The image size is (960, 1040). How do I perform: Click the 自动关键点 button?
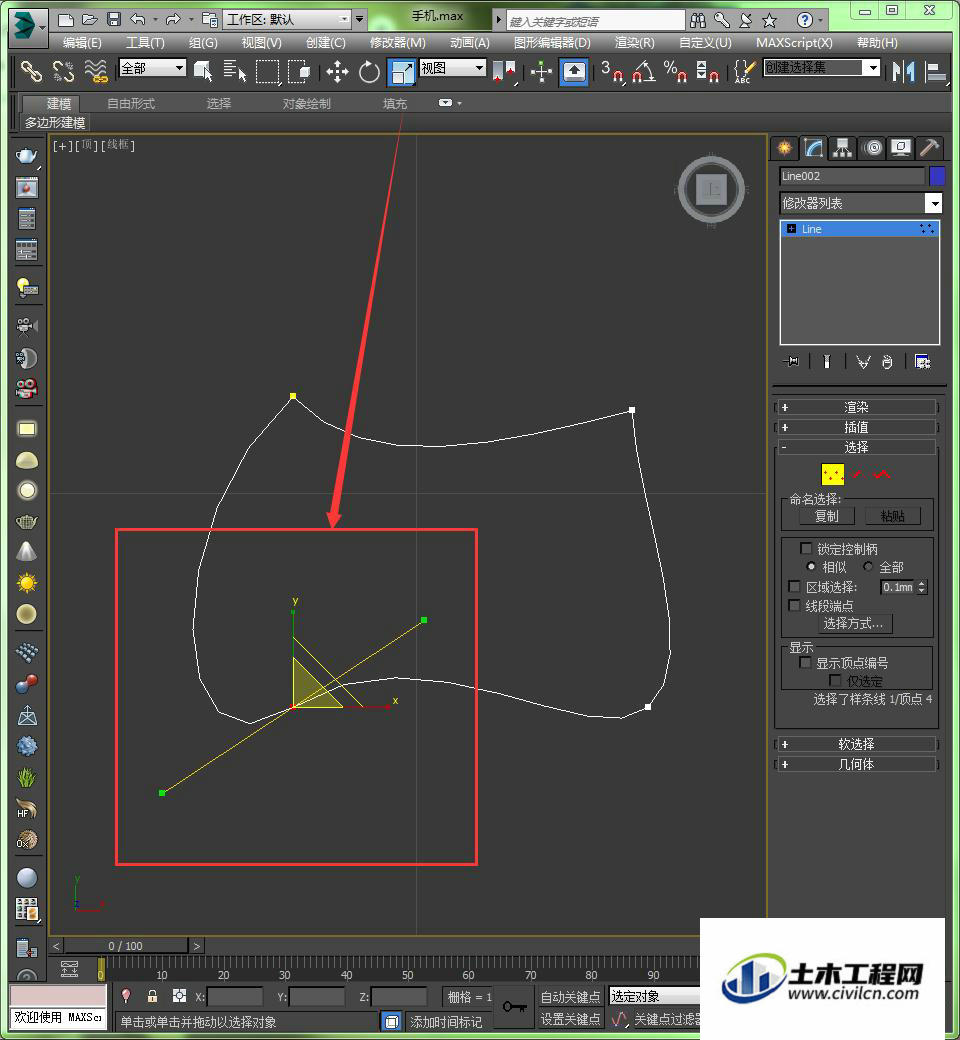tap(570, 997)
